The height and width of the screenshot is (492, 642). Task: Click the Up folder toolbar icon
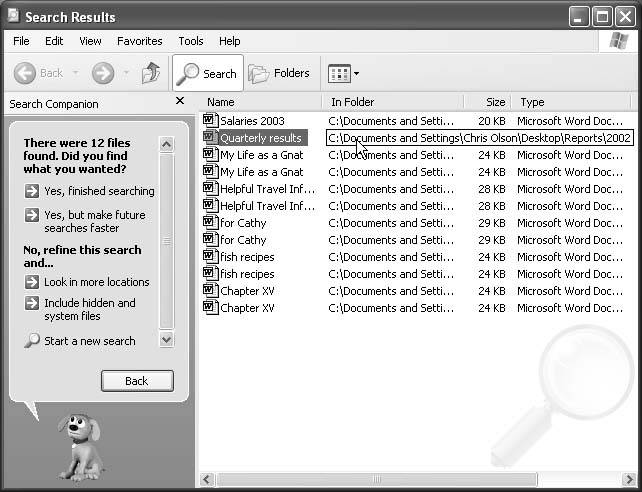tap(151, 73)
